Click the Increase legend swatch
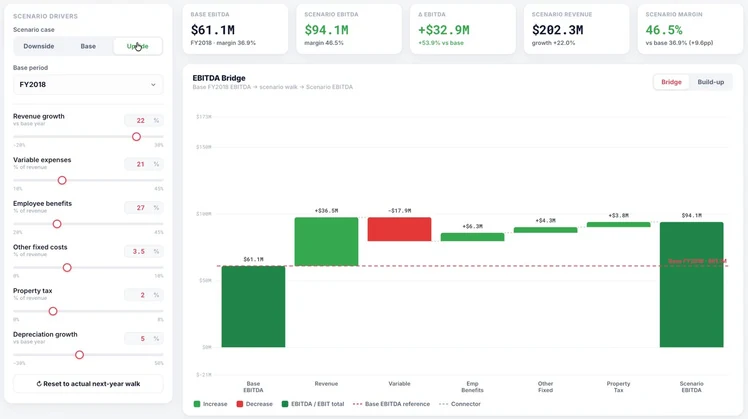Screen dimensions: 748x419 click(x=197, y=404)
